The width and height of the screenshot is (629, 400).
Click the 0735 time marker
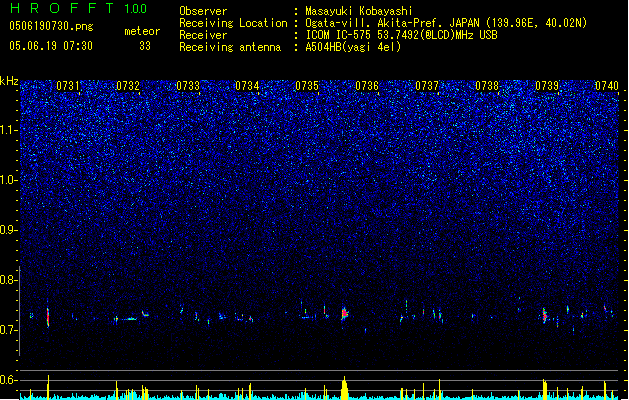[x=307, y=86]
